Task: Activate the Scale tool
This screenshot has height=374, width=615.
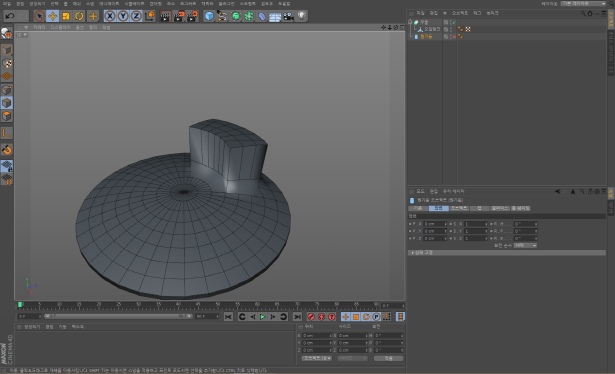Action: coord(66,16)
